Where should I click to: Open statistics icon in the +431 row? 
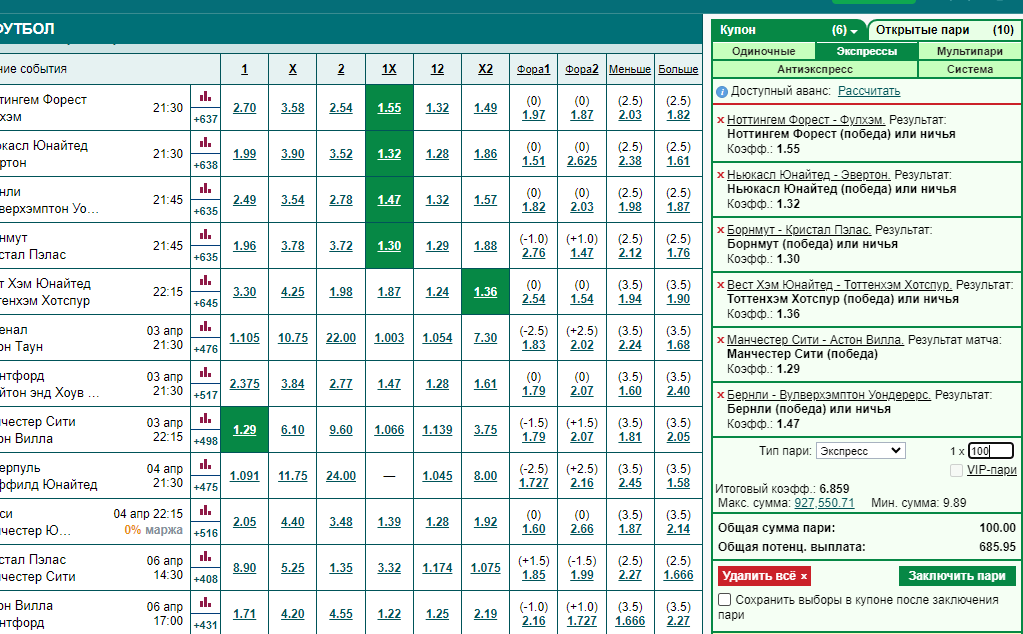click(206, 603)
